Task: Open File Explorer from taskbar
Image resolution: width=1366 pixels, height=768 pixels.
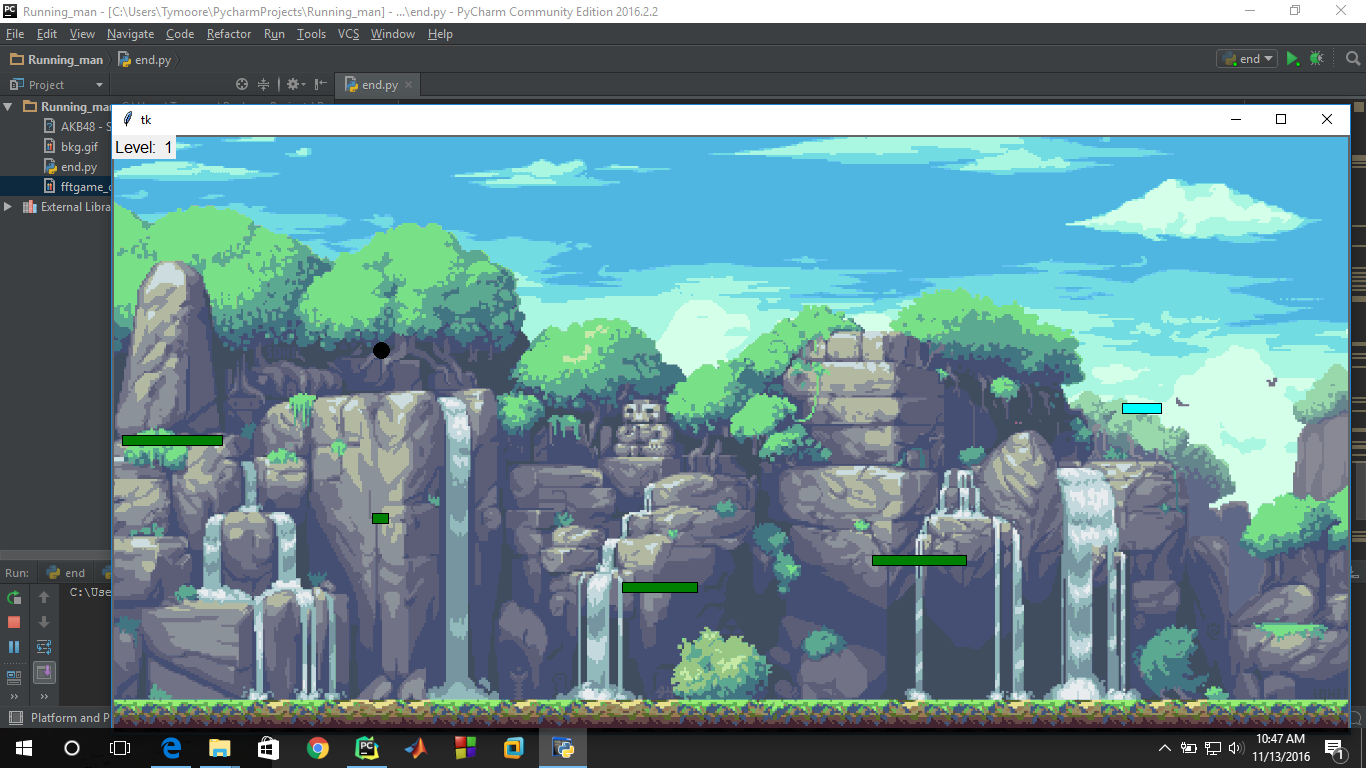Action: tap(220, 748)
